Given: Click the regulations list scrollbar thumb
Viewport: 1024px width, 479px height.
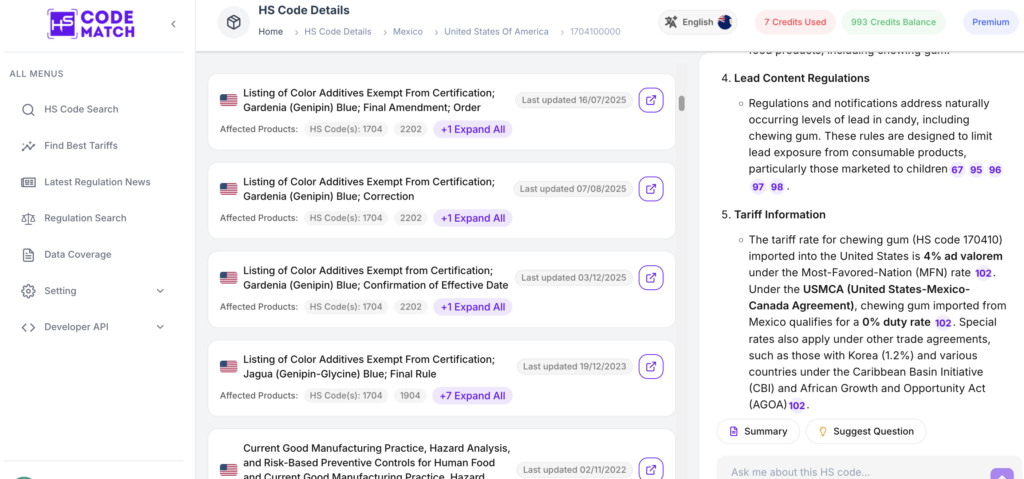Looking at the screenshot, I should (x=682, y=103).
